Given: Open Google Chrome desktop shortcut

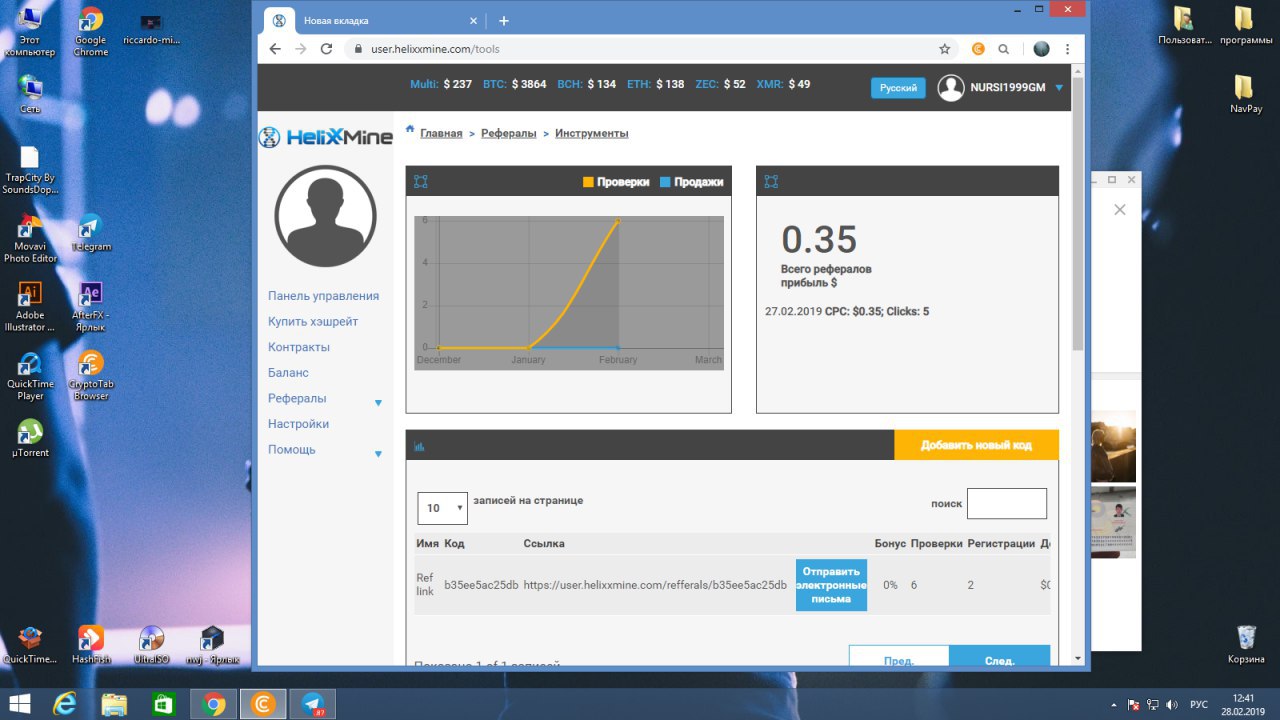Looking at the screenshot, I should click(91, 31).
